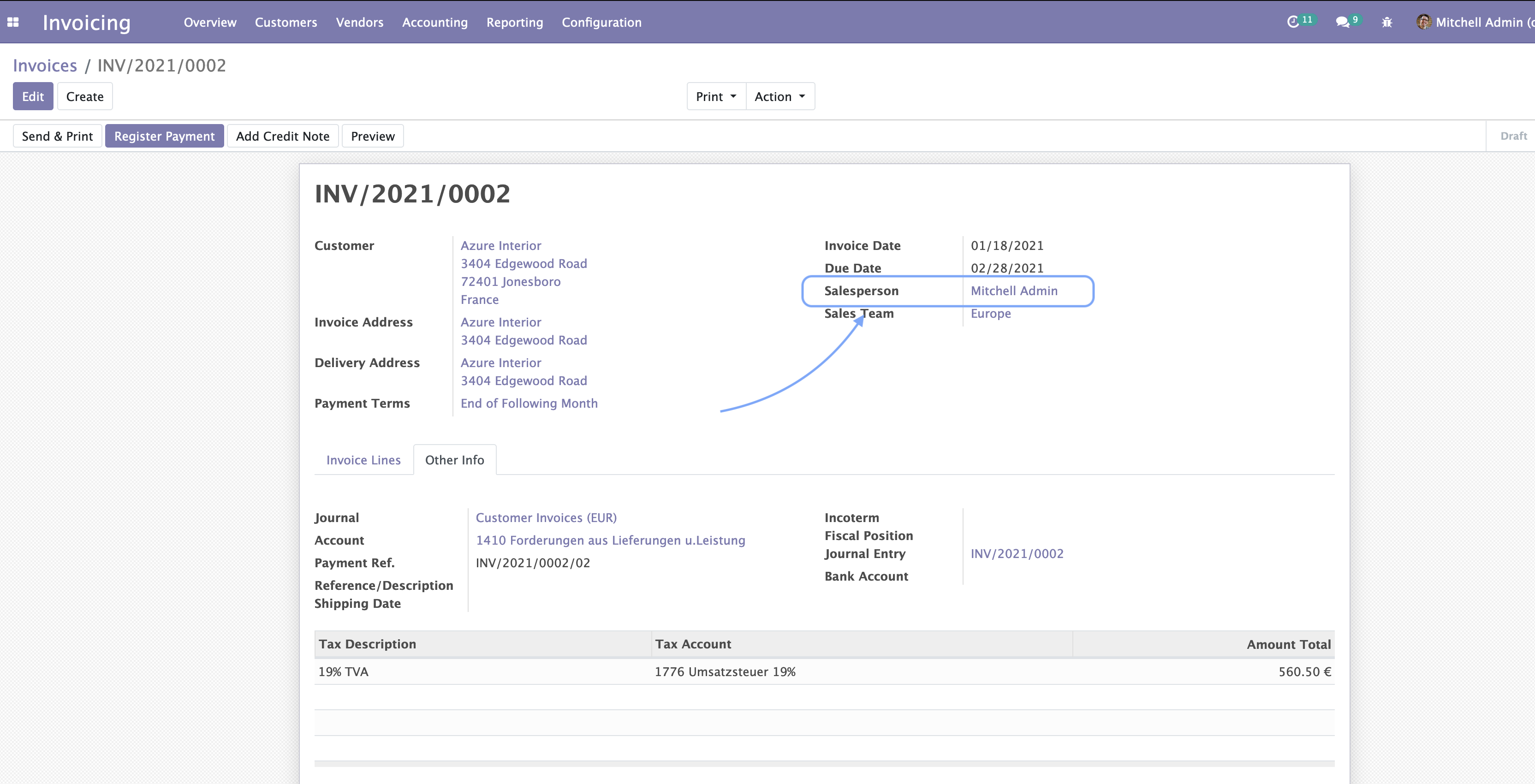Open the Customers menu
Viewport: 1535px width, 784px height.
286,22
